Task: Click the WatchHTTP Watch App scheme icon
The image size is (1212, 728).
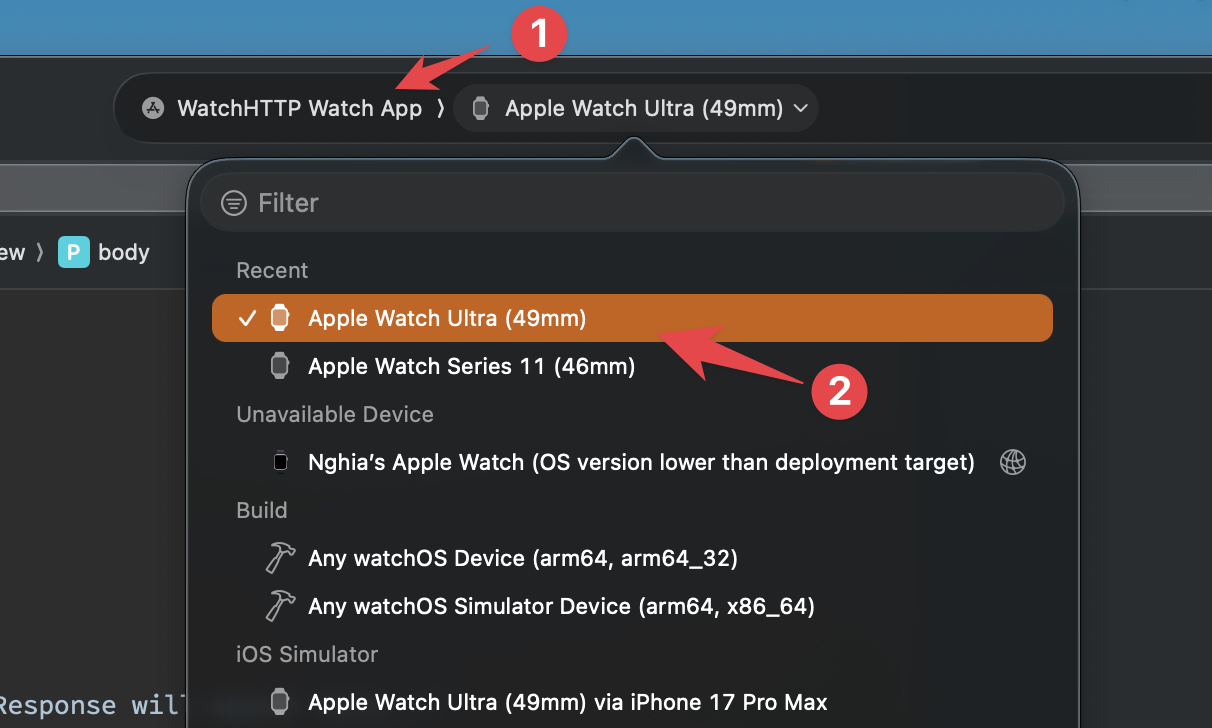Action: point(152,108)
